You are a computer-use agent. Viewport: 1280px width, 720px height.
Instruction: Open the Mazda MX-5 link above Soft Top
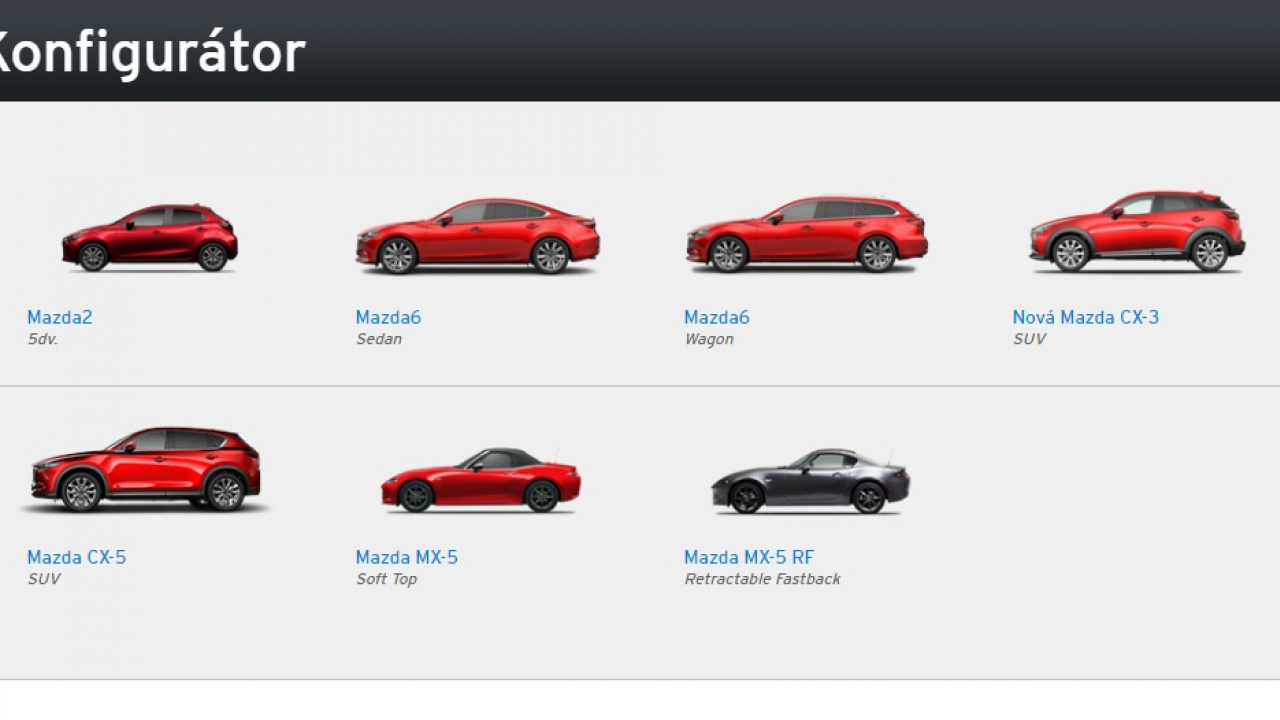point(407,557)
